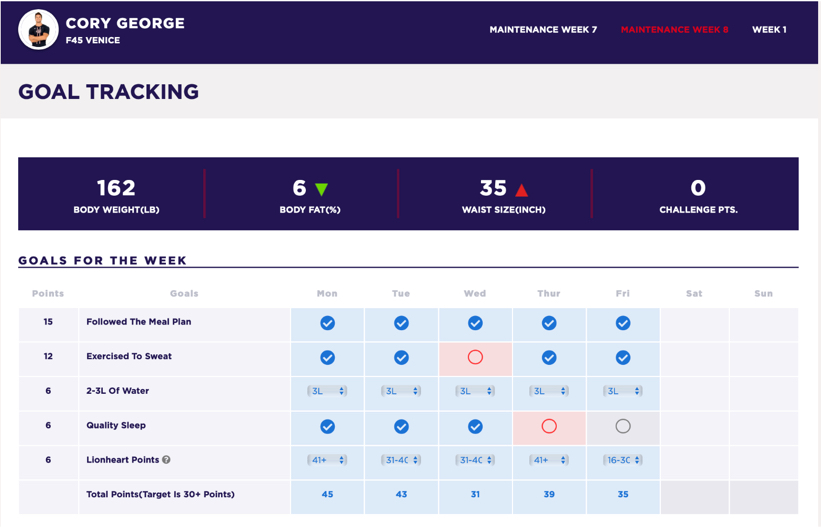Screen dimensions: 821x528
Task: Open Wednesday's Lionheart Points dropdown
Action: point(475,460)
